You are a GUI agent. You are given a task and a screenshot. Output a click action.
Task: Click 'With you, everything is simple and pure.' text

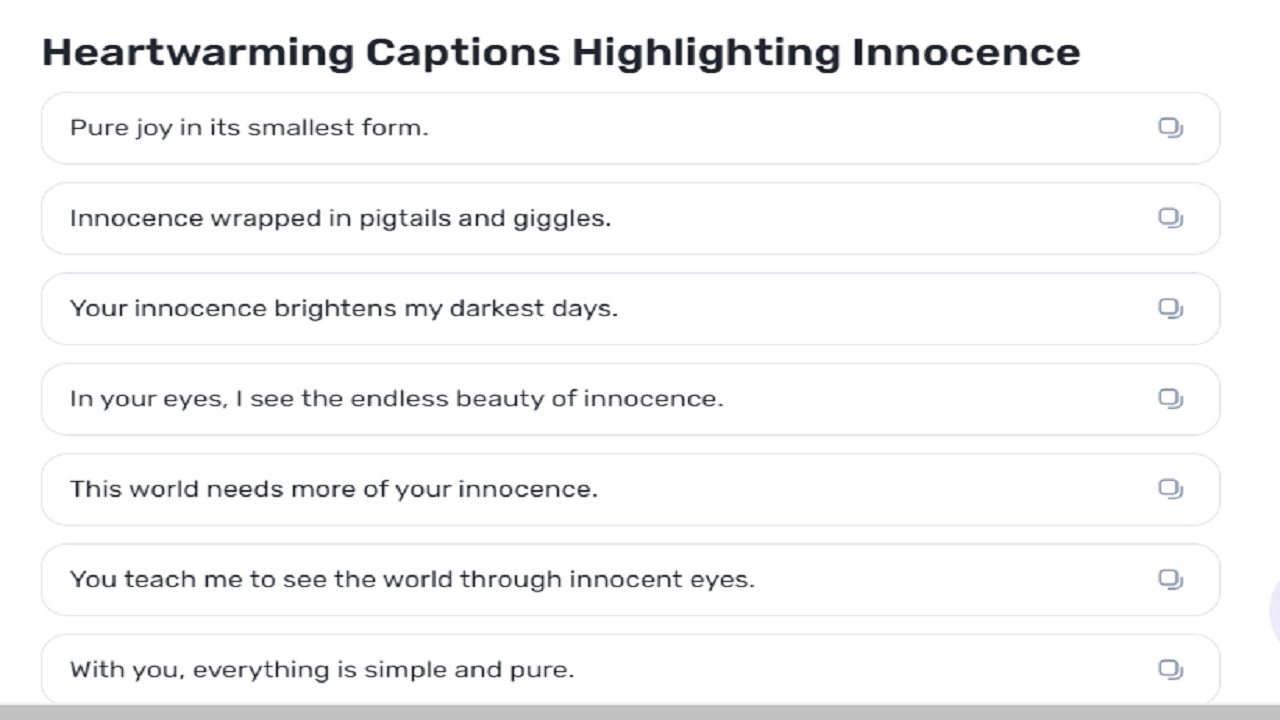[322, 669]
